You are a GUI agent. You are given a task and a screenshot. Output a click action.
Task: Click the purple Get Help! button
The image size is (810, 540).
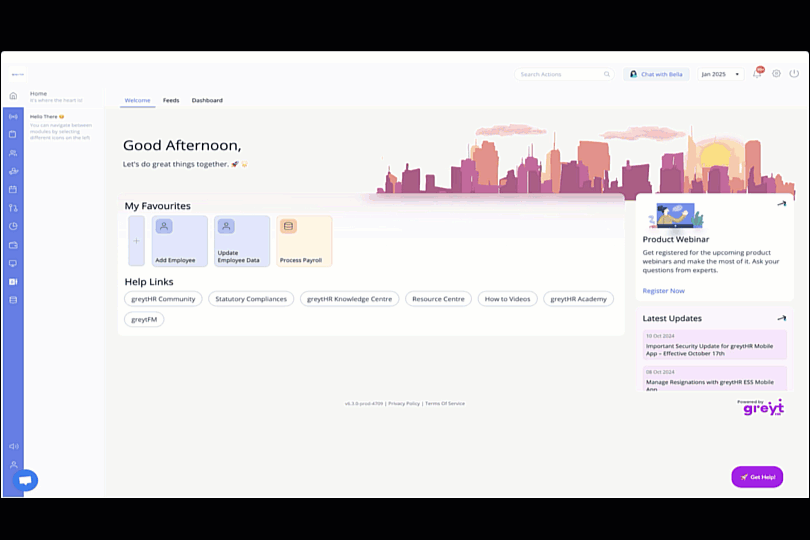(x=757, y=477)
